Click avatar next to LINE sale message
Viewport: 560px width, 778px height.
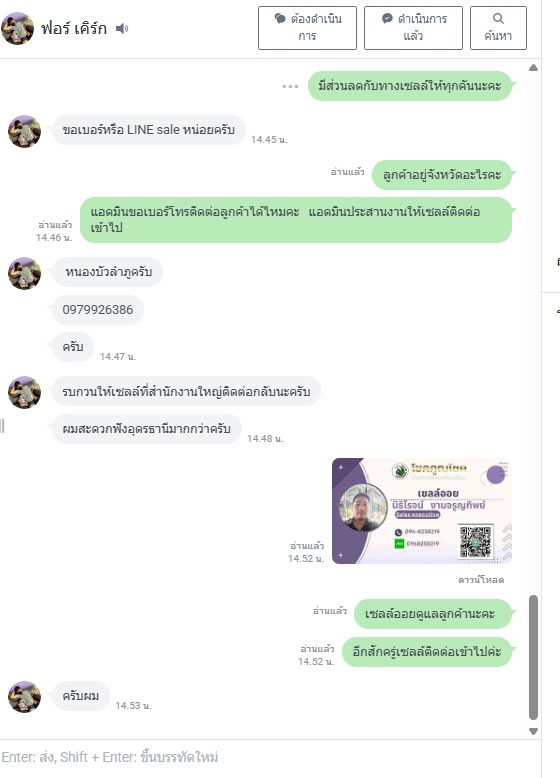point(24,131)
